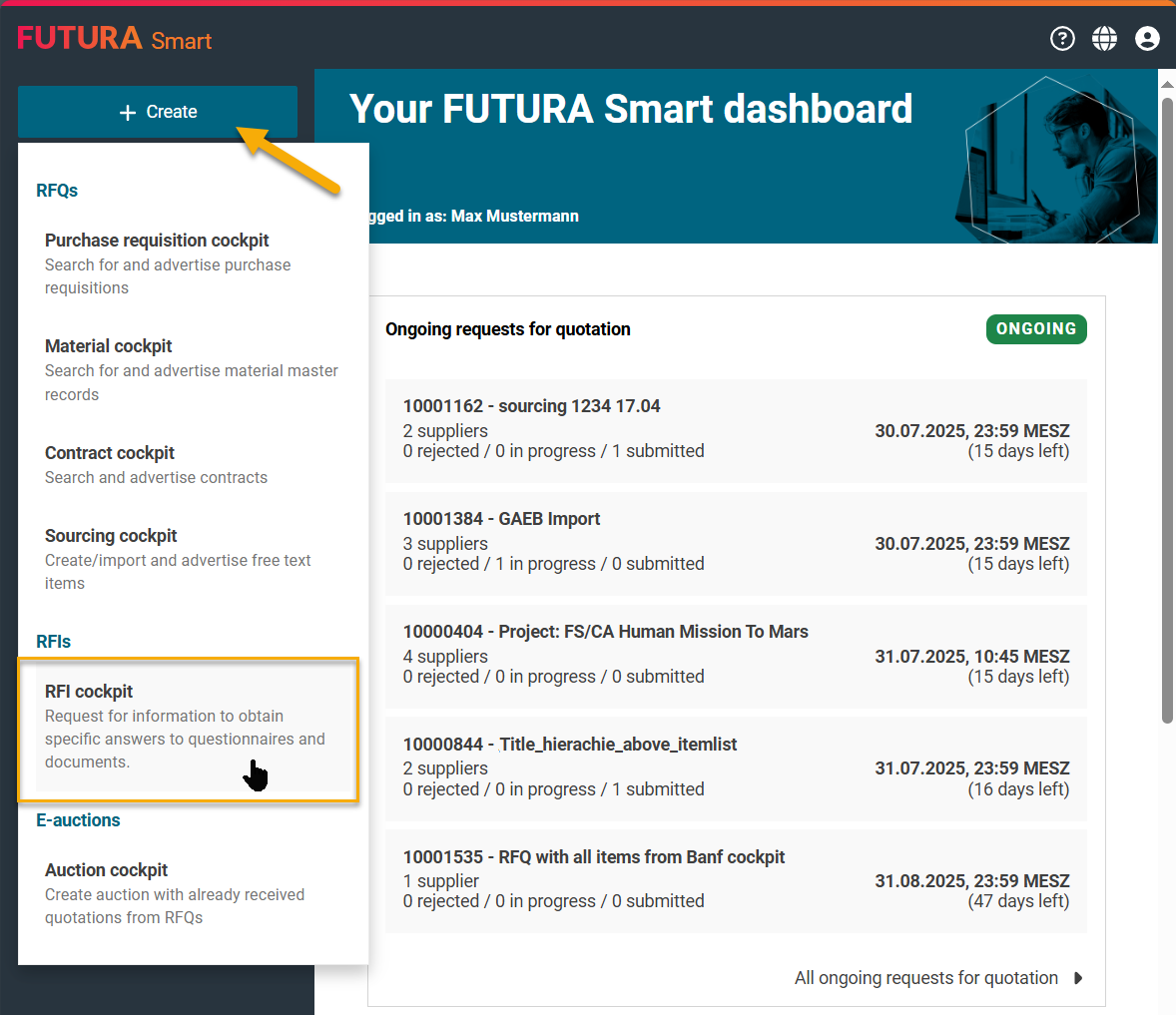Click the Create dropdown button

[158, 112]
